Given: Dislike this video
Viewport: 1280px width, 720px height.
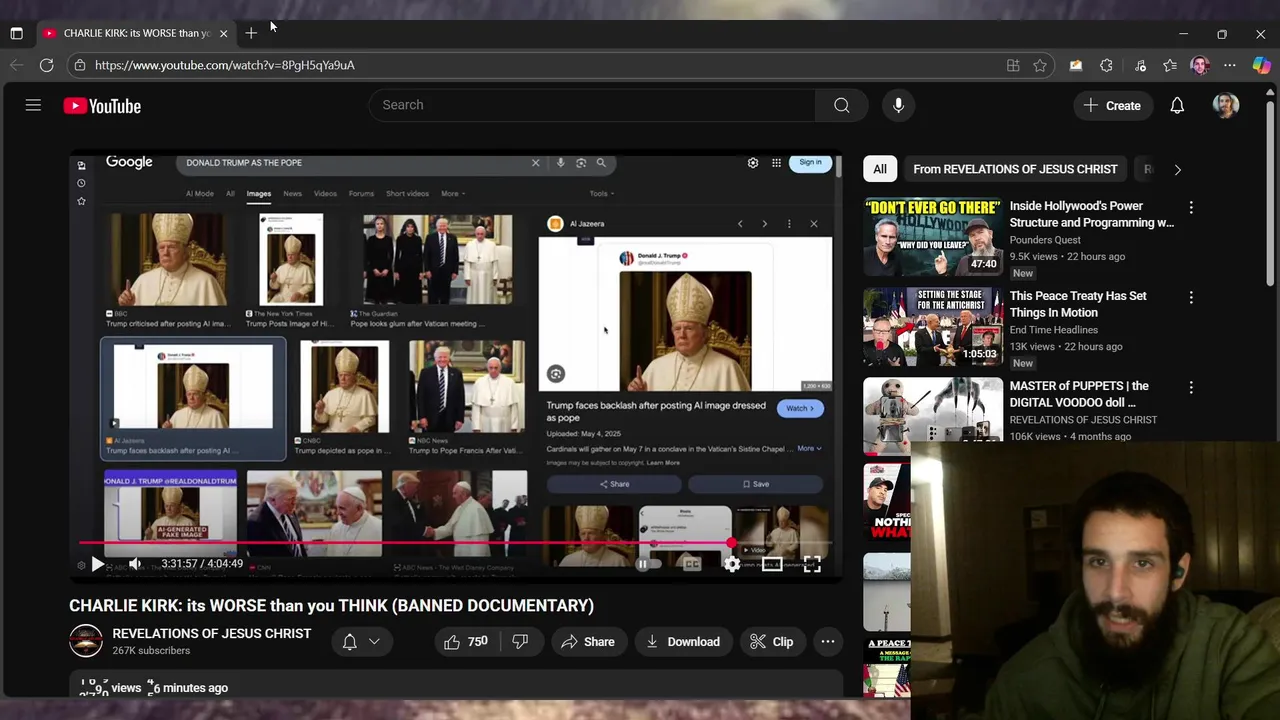Looking at the screenshot, I should pos(520,642).
